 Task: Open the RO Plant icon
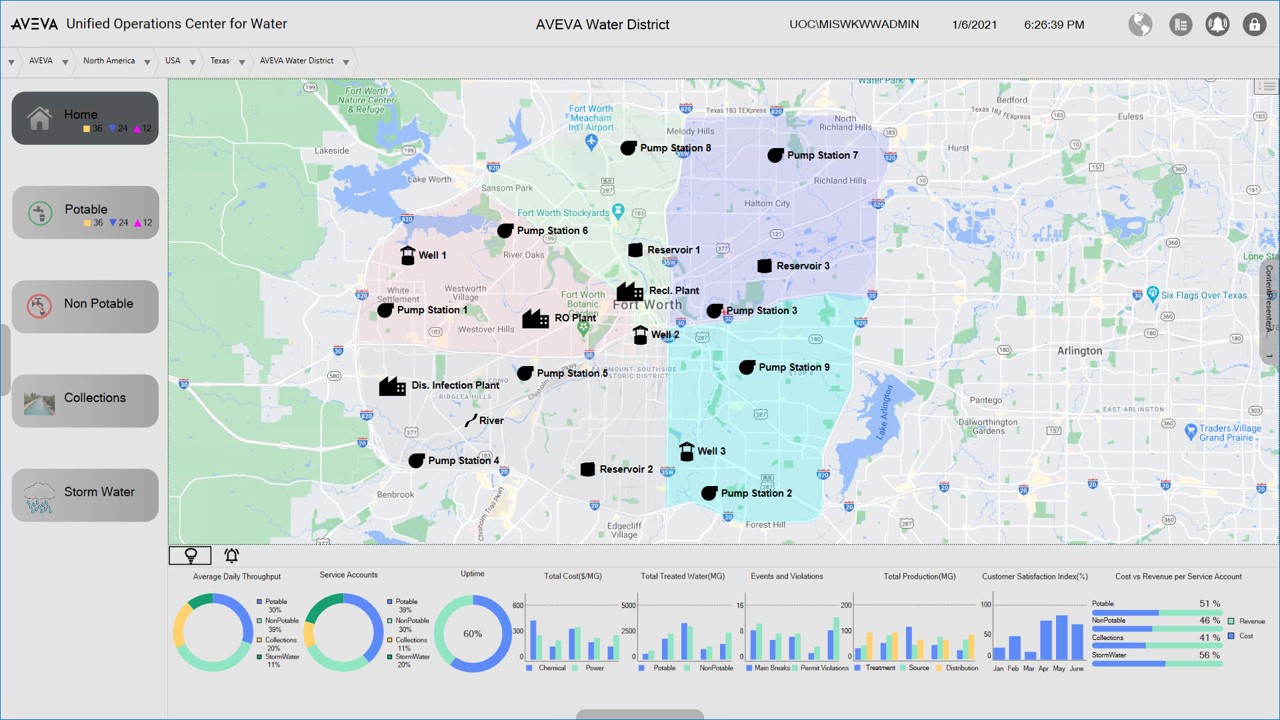(535, 318)
